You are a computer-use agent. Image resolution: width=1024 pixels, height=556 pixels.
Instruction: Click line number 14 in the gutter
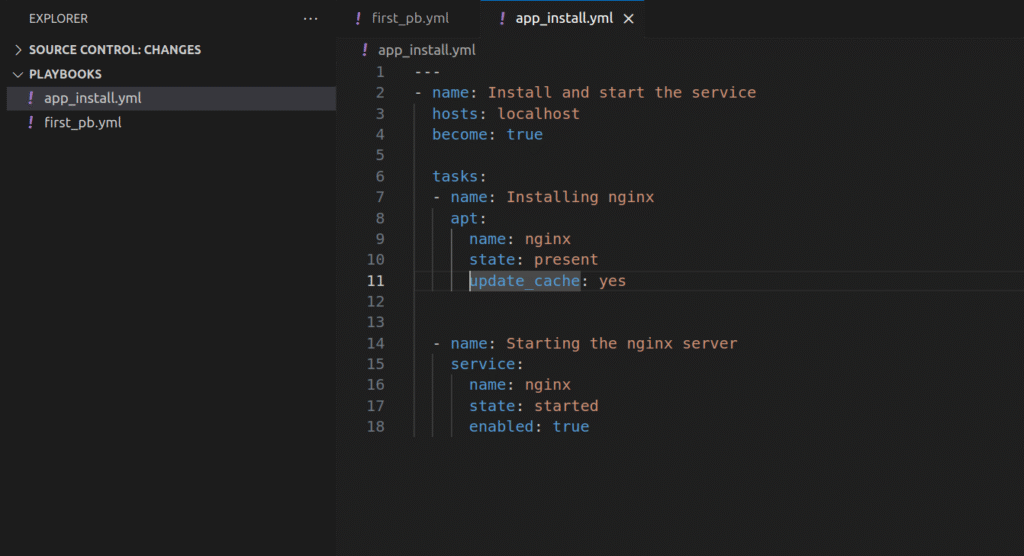click(376, 343)
